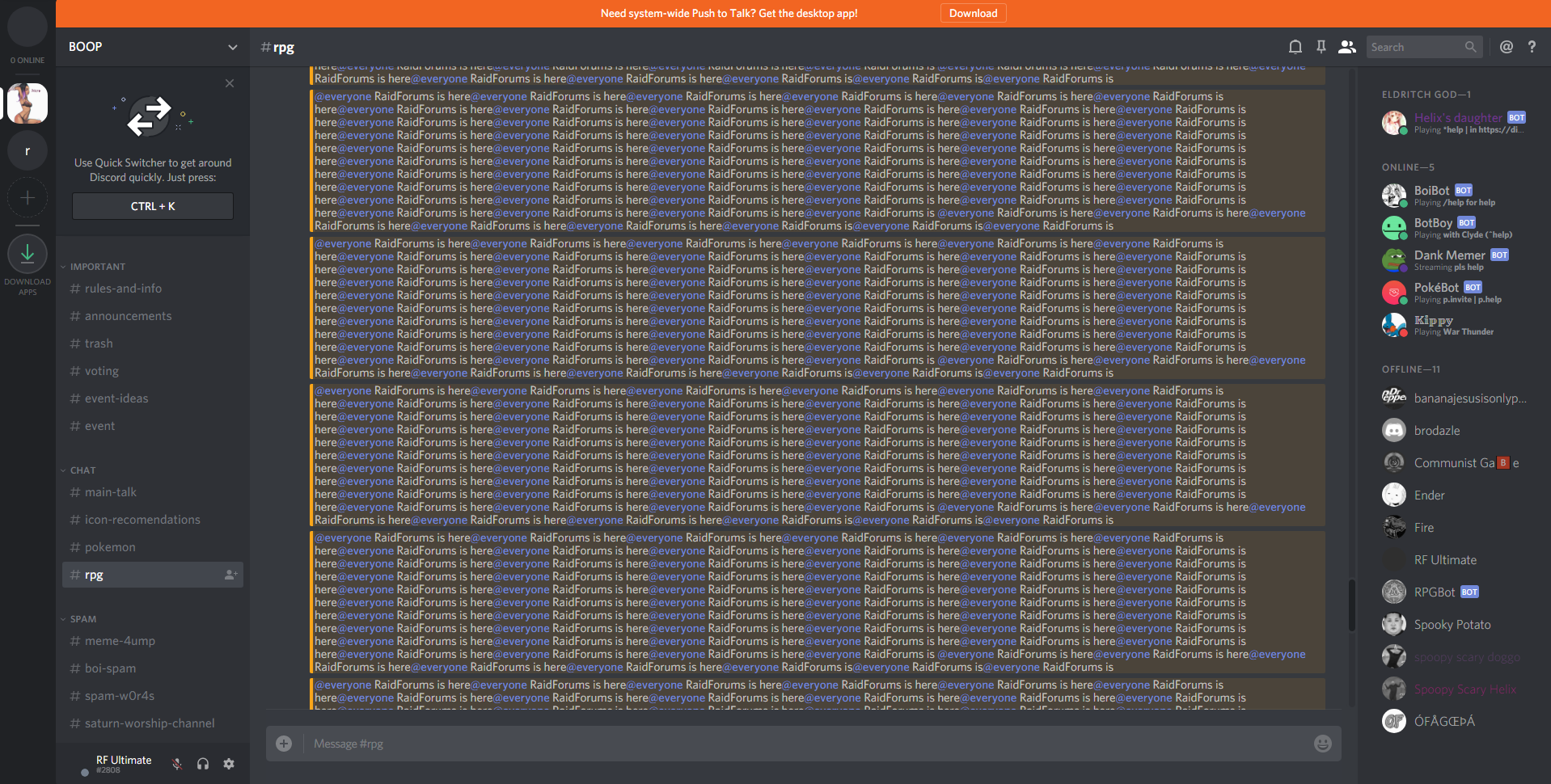The height and width of the screenshot is (784, 1551).
Task: Click the emoji picker smiley icon
Action: [1322, 744]
